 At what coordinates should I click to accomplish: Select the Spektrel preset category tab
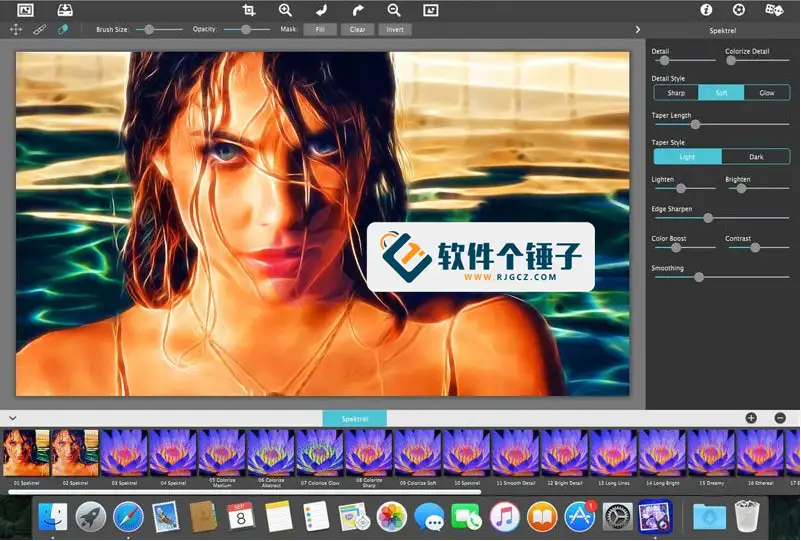point(354,419)
